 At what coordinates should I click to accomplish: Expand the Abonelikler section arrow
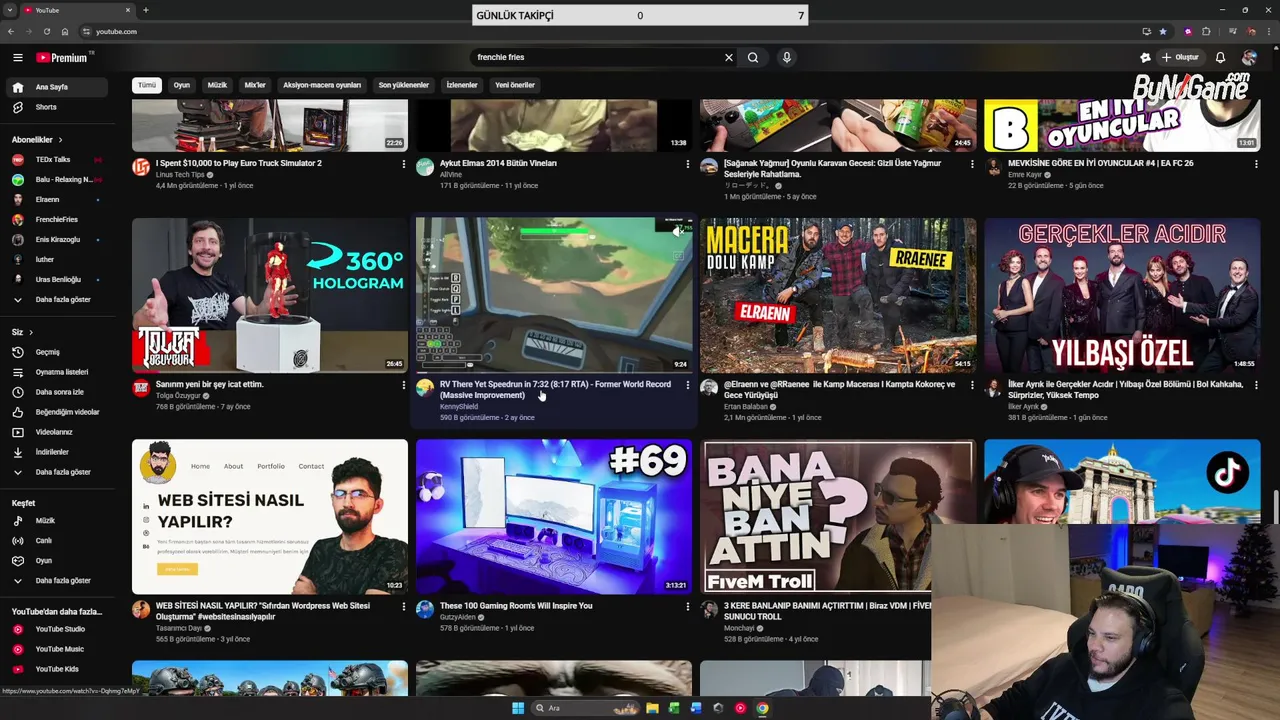point(60,140)
